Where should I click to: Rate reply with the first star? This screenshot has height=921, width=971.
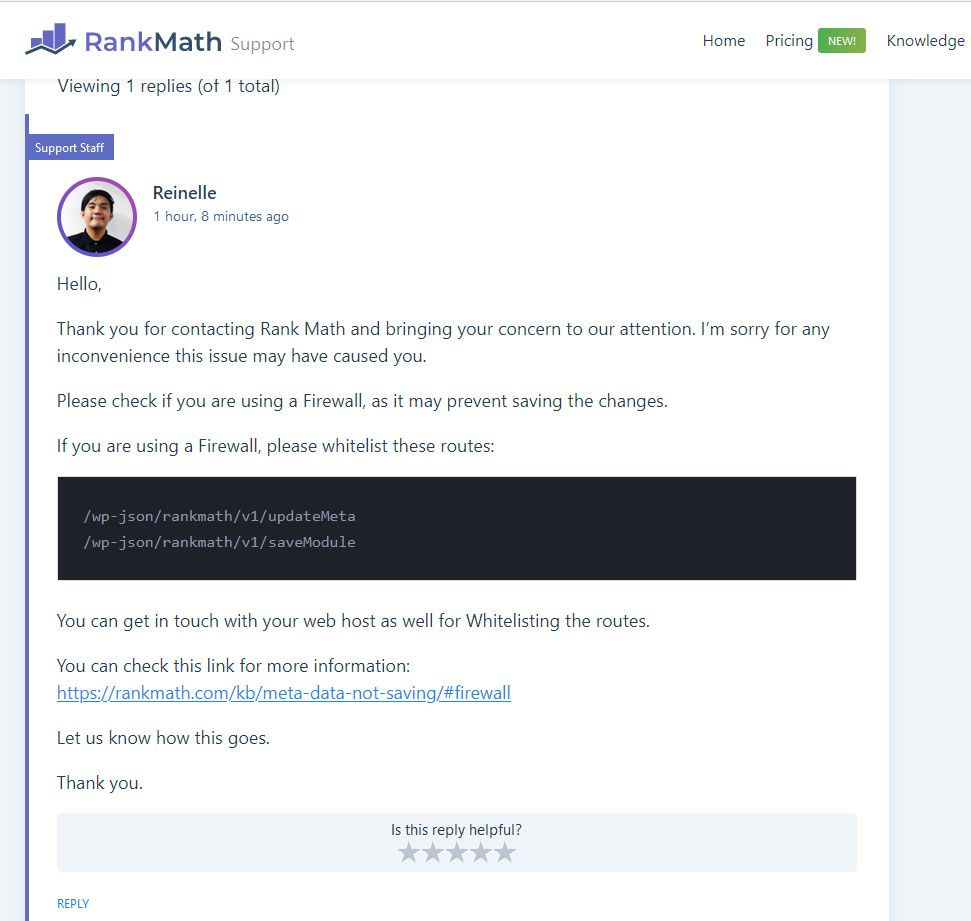(x=408, y=852)
